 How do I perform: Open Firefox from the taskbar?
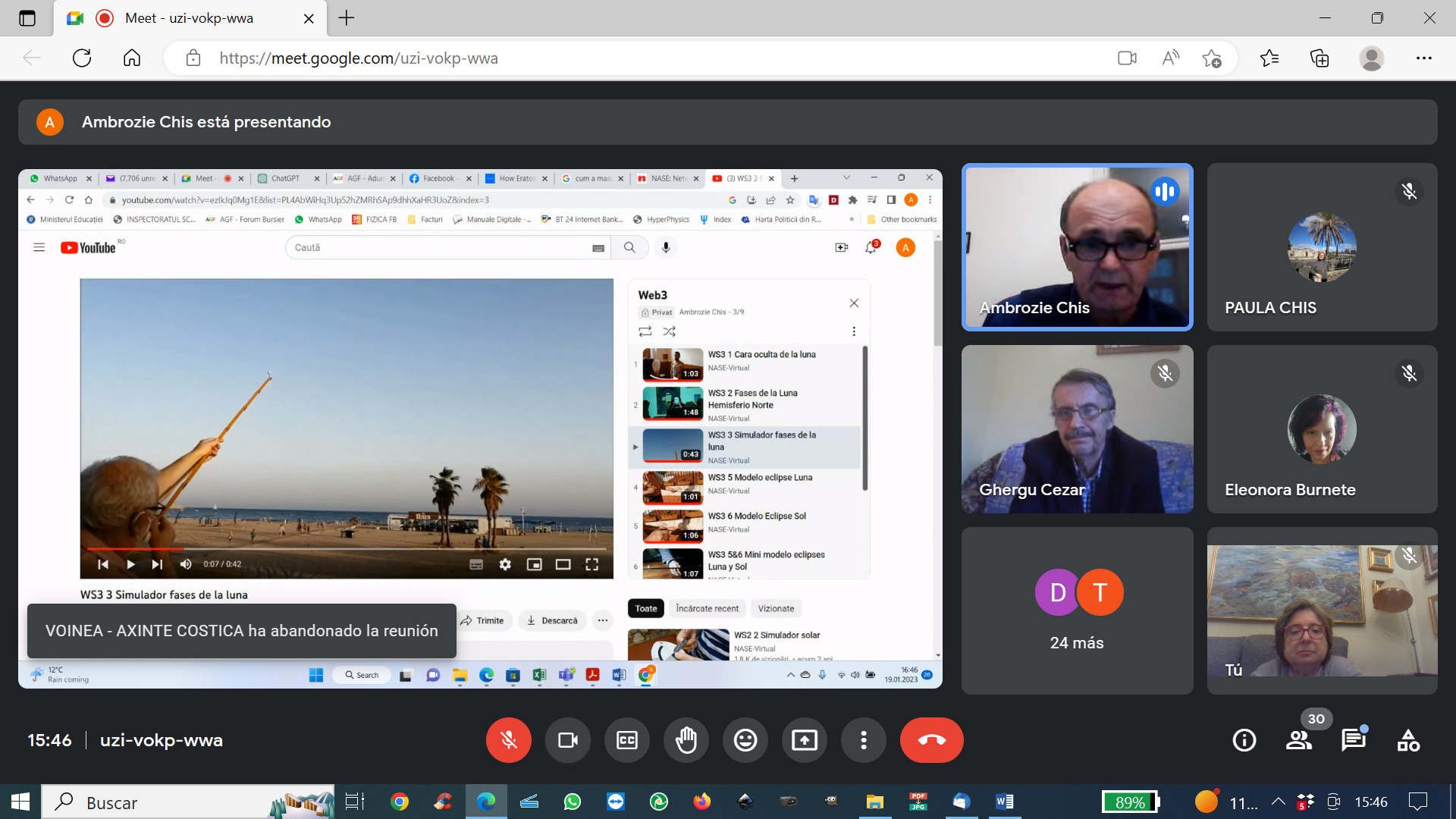coord(702,802)
